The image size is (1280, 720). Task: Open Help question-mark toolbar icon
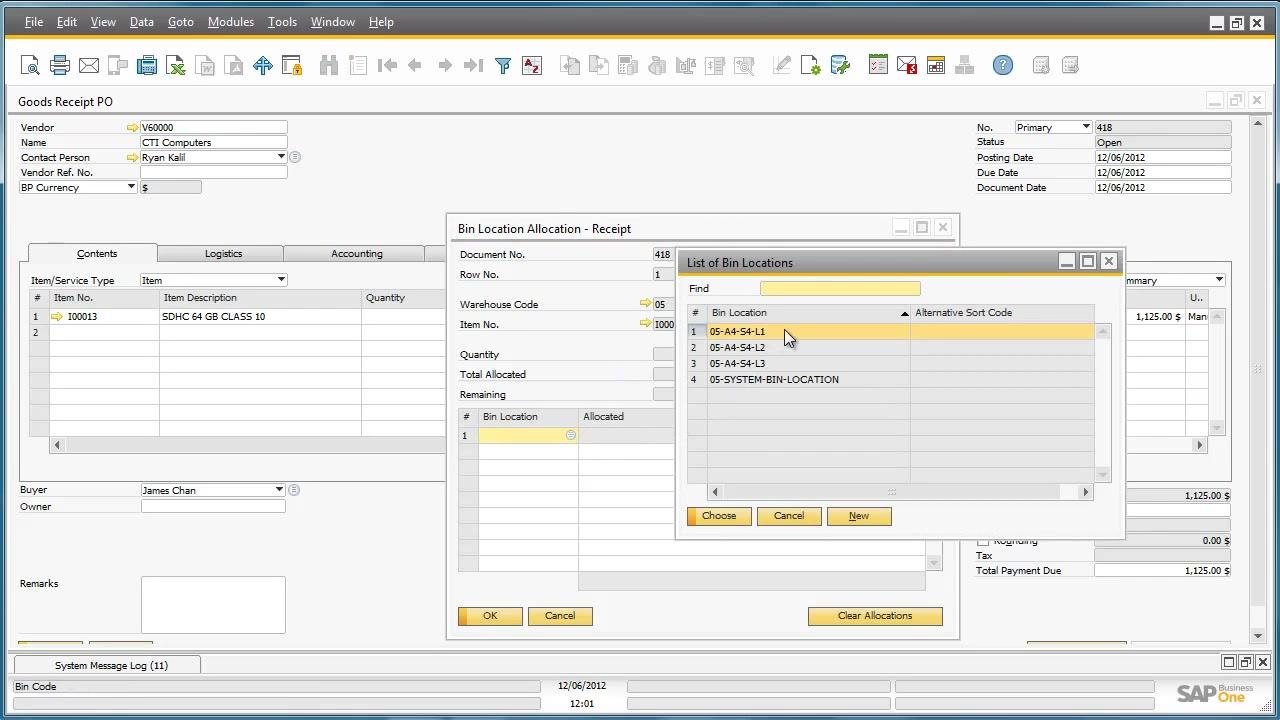coord(1003,66)
